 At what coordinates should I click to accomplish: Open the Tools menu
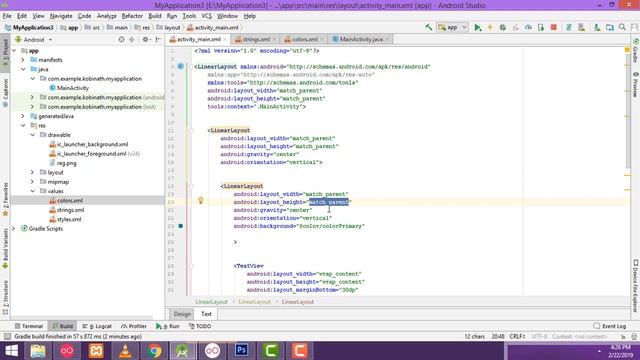pos(189,16)
